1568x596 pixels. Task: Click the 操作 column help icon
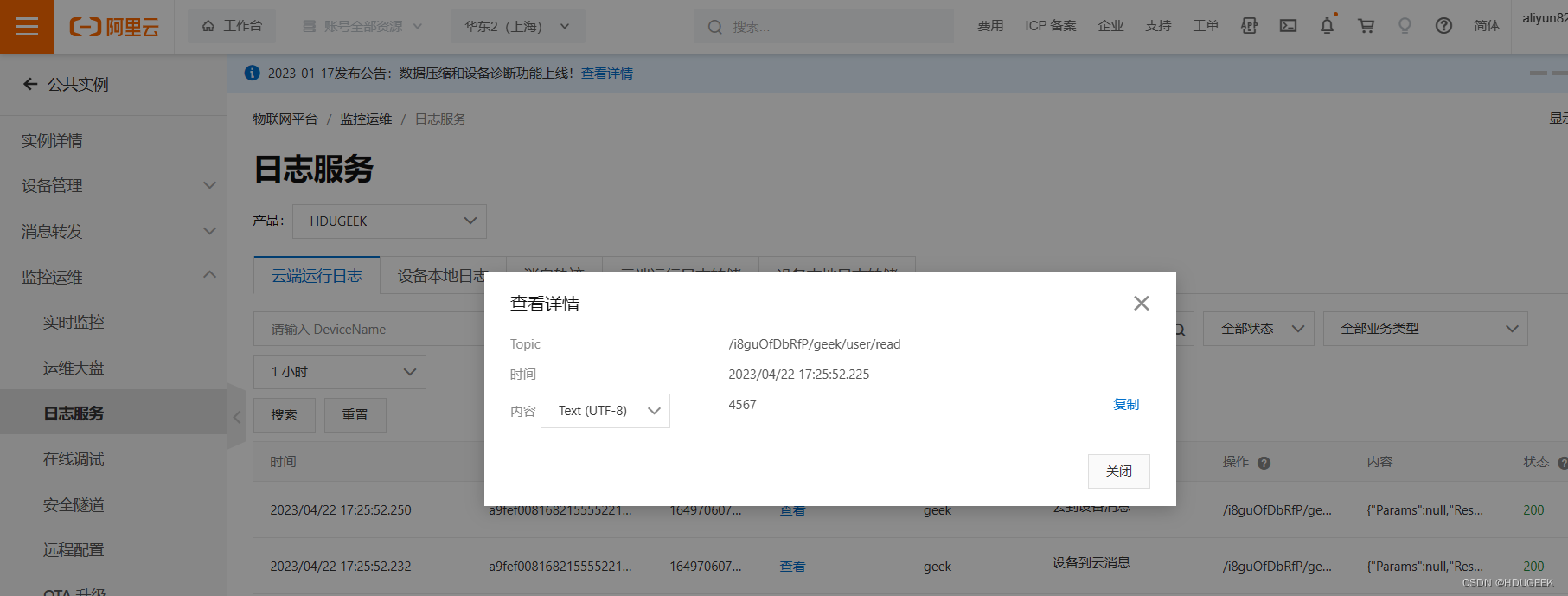pos(1264,463)
